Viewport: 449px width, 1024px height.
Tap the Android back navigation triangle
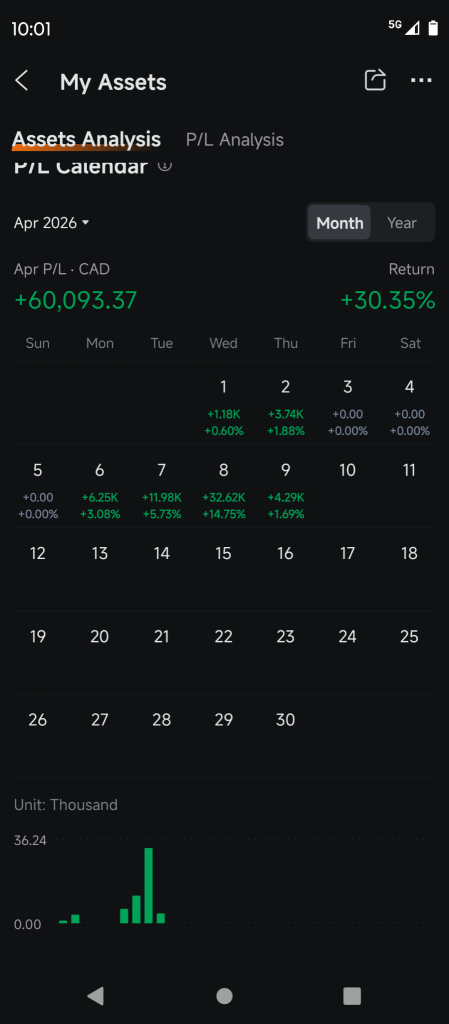pyautogui.click(x=95, y=995)
